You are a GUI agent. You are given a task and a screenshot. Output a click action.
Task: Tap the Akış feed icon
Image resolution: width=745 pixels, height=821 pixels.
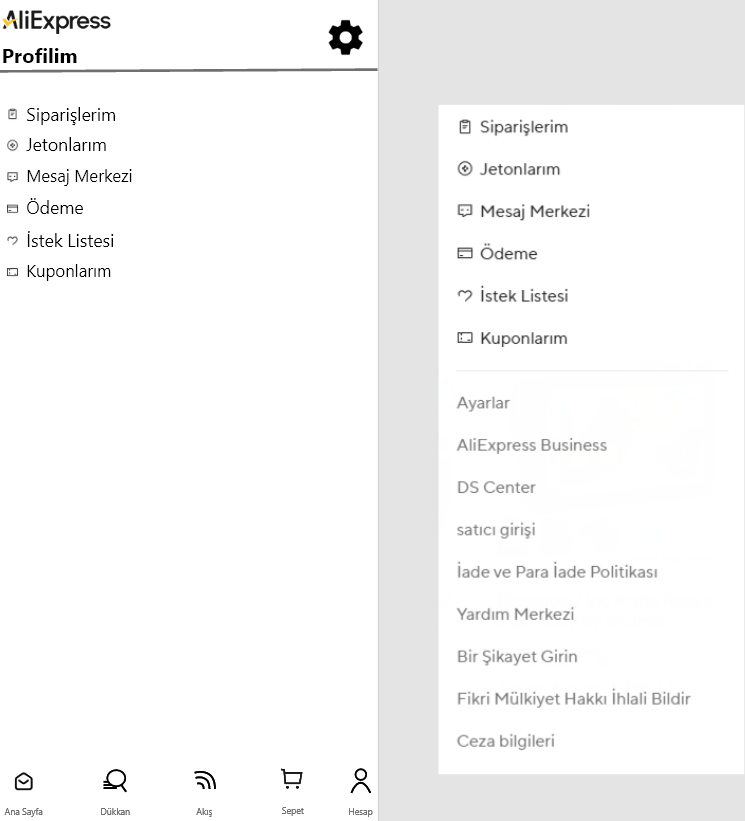(x=204, y=780)
